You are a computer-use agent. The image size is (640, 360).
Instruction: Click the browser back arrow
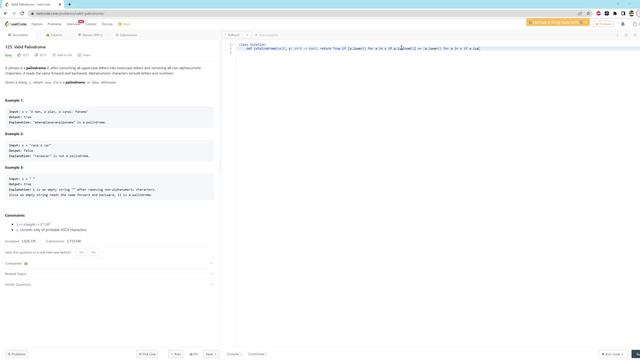[x=5, y=13]
